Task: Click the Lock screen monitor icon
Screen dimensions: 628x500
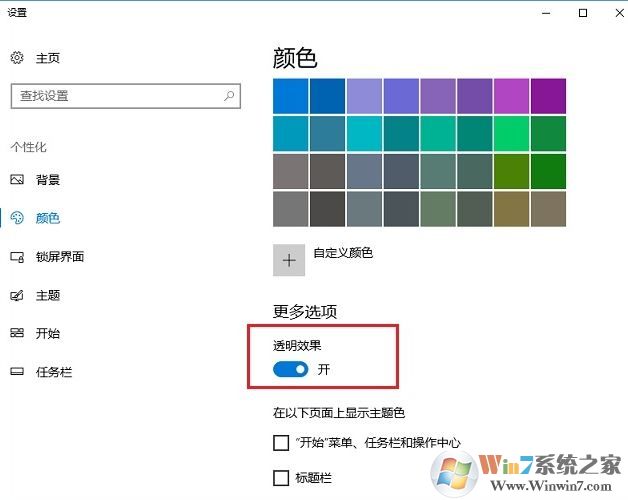Action: click(16, 257)
